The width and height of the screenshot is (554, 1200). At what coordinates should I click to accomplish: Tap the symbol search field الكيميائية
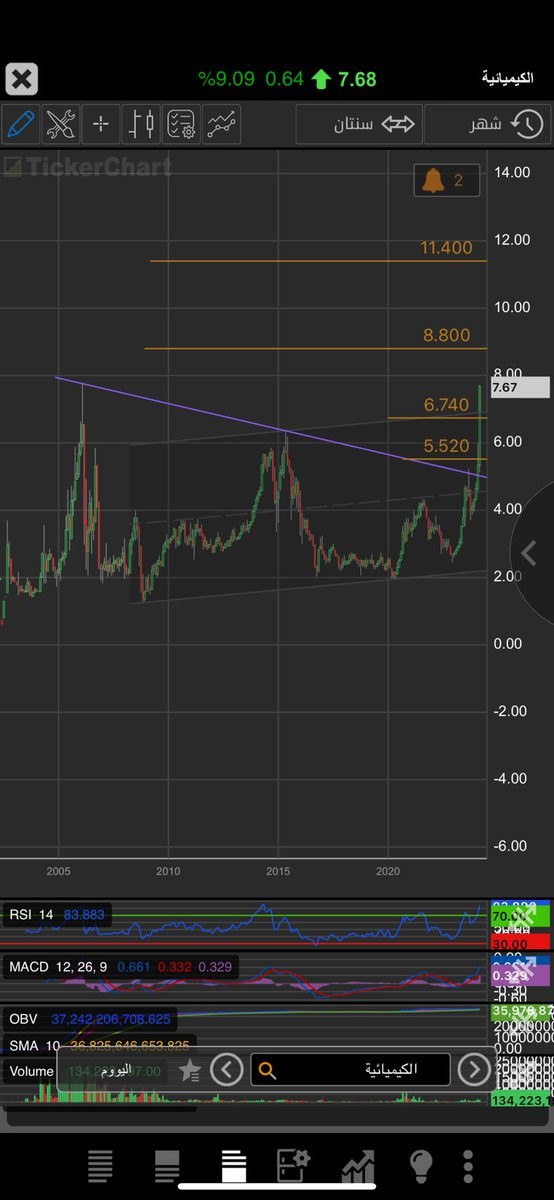click(350, 1070)
